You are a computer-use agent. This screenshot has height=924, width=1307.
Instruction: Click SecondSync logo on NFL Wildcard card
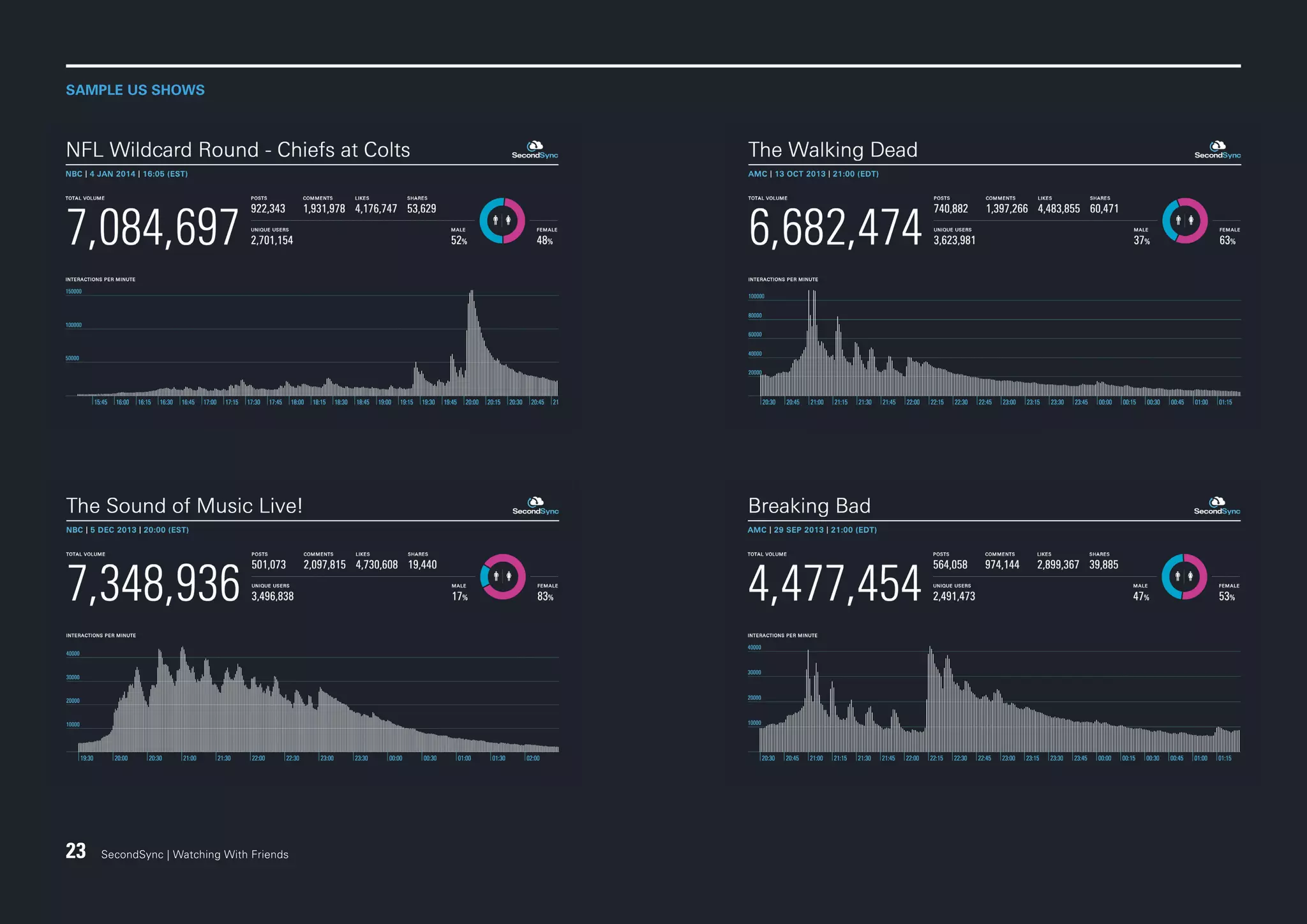point(535,151)
